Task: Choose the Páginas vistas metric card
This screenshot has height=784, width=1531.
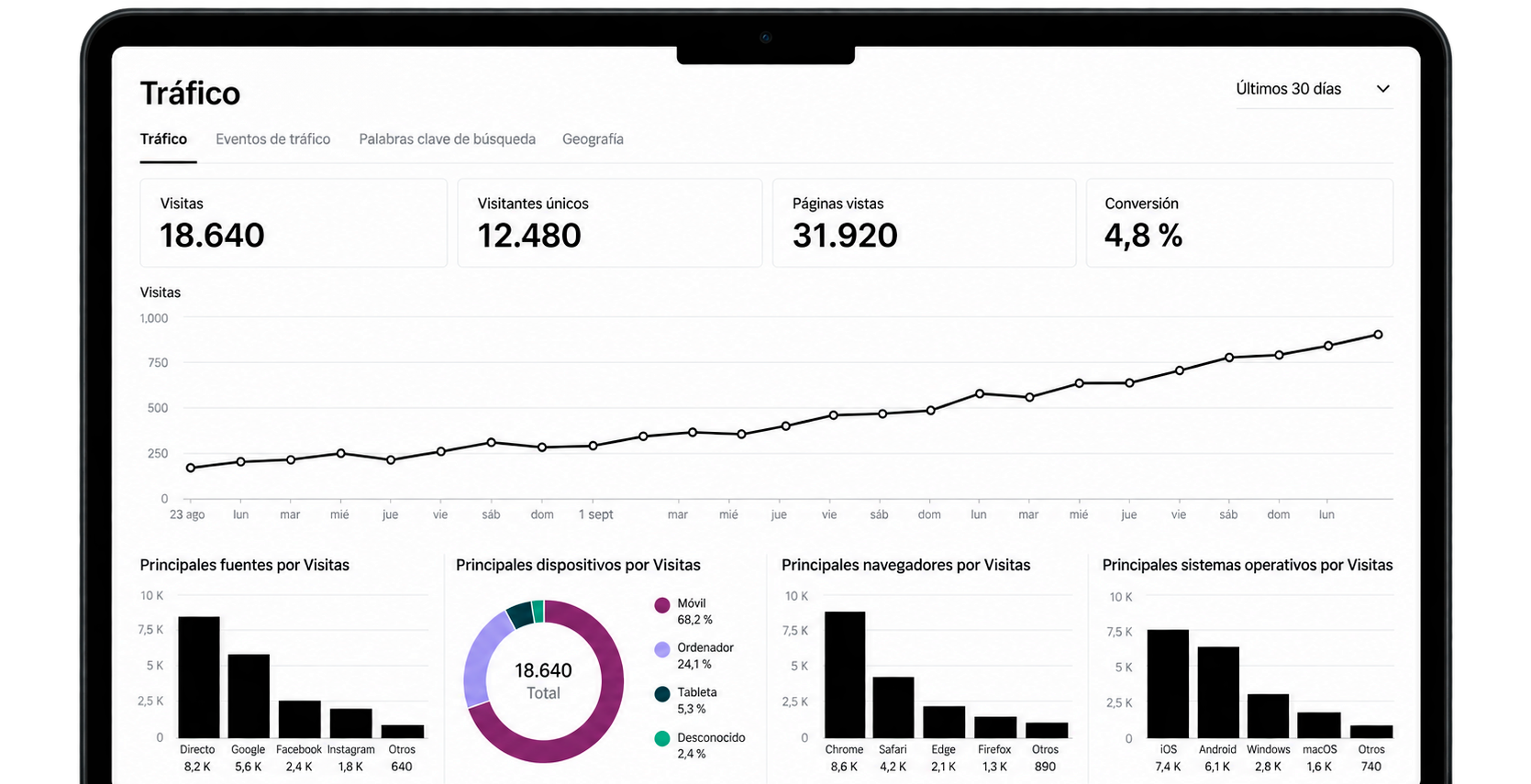Action: [x=924, y=223]
